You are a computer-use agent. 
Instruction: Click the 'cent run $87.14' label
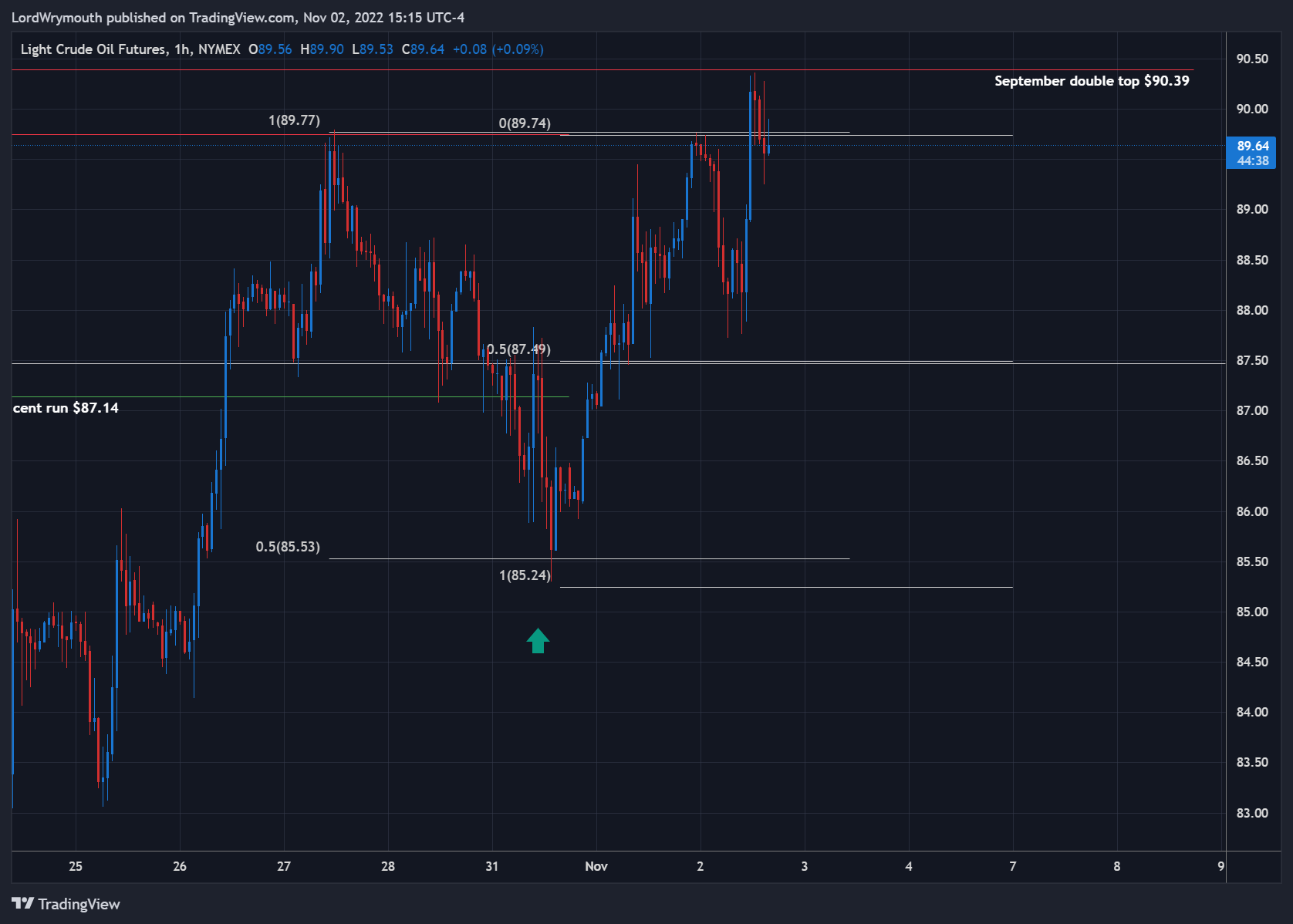(x=66, y=408)
